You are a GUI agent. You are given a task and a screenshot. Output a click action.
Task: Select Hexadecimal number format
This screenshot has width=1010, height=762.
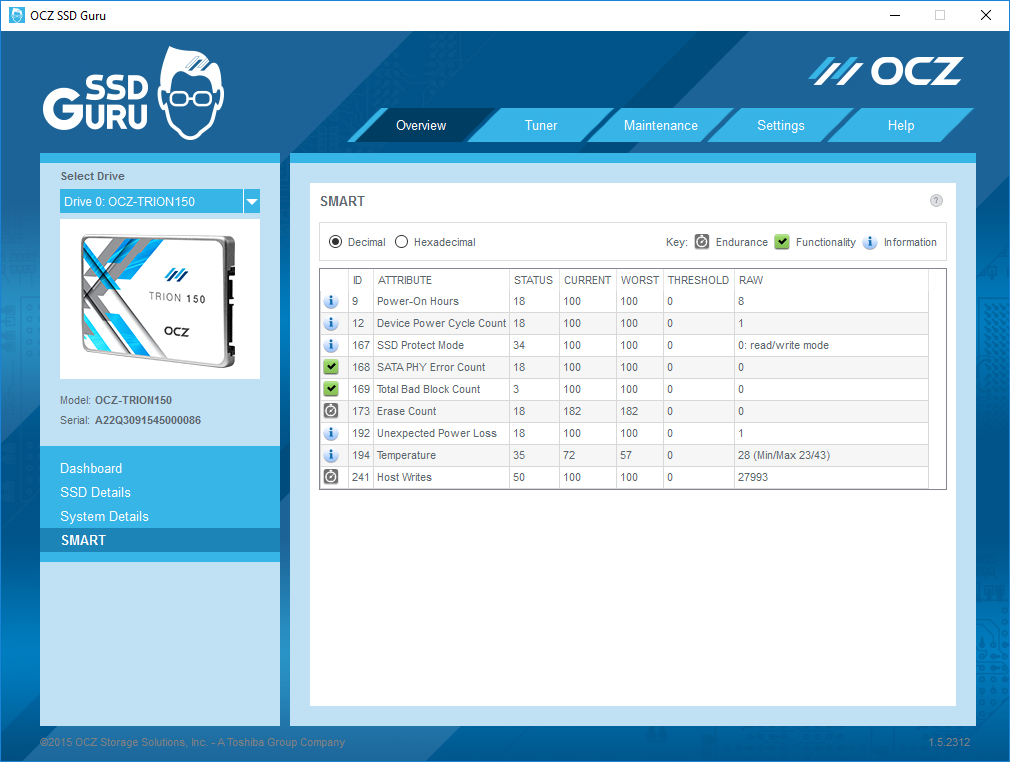tap(401, 242)
